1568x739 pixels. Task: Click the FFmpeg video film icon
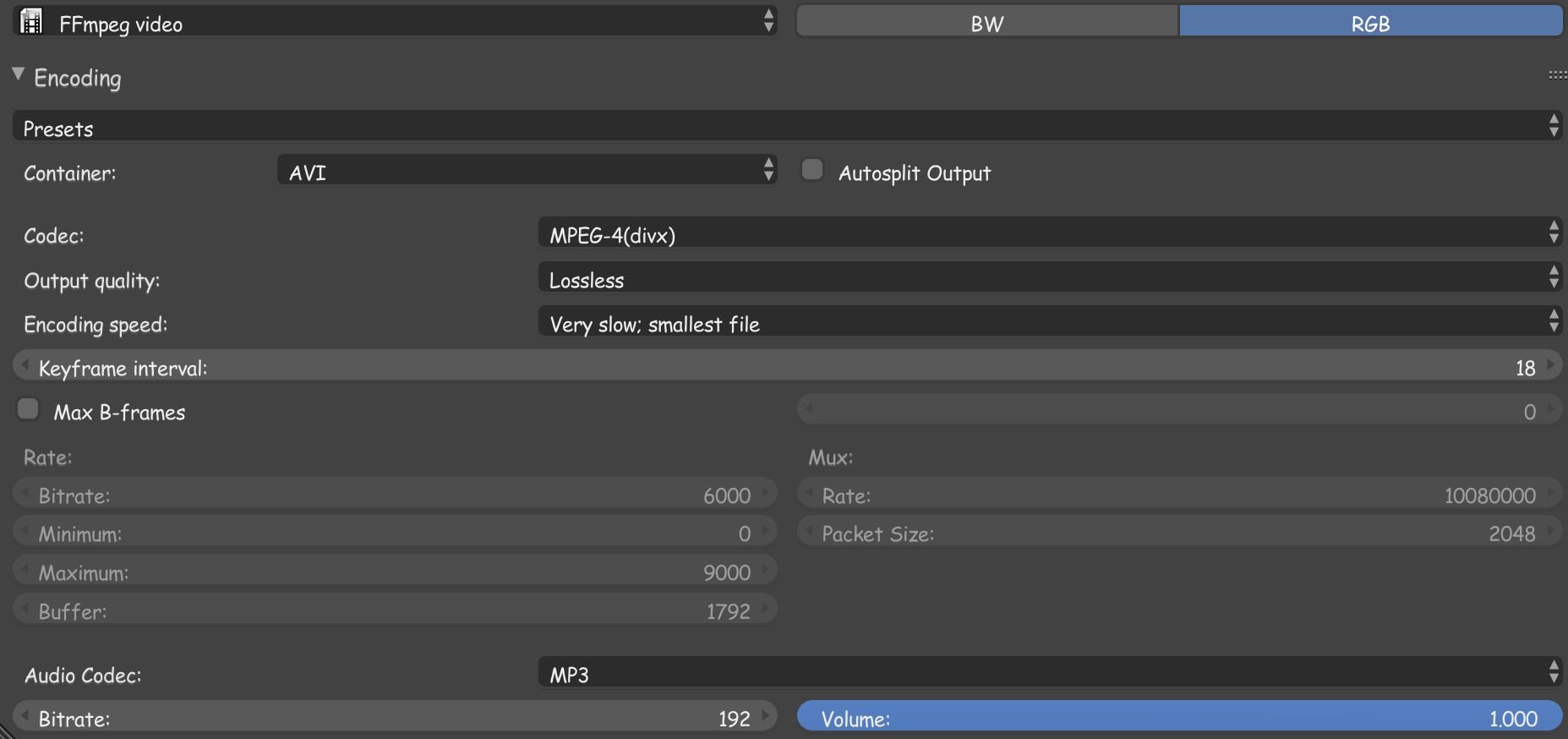tap(31, 22)
